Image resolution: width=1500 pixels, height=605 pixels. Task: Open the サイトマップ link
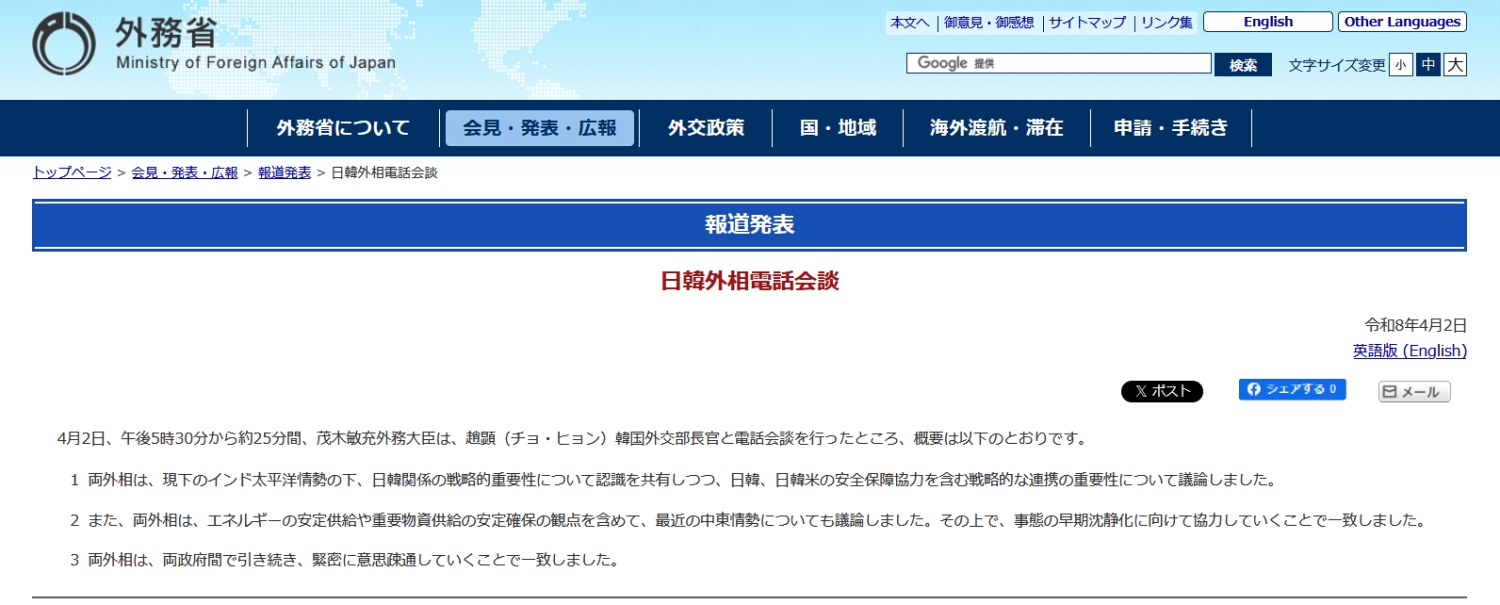tap(1087, 22)
